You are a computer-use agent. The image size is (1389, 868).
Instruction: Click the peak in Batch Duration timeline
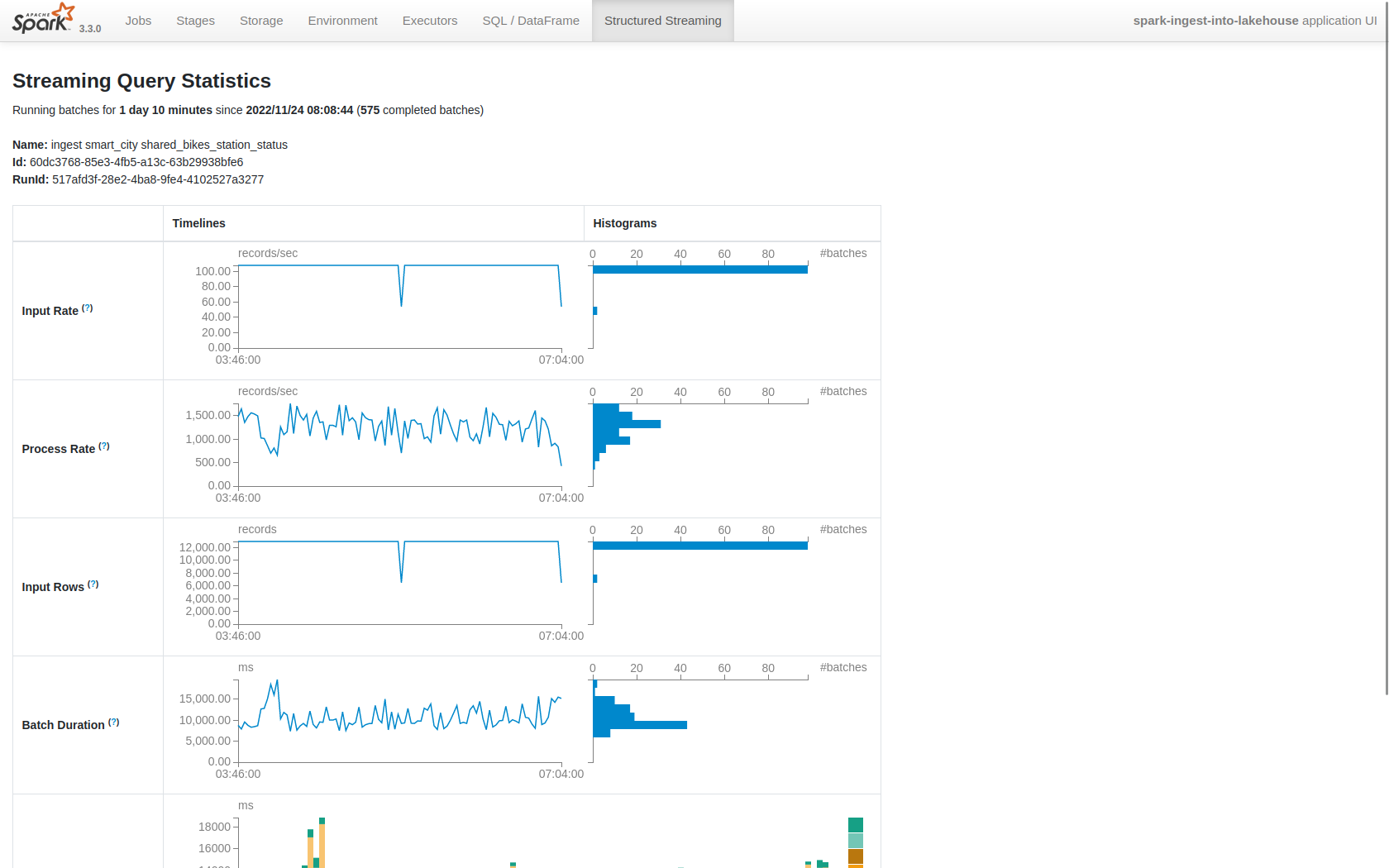tap(277, 682)
